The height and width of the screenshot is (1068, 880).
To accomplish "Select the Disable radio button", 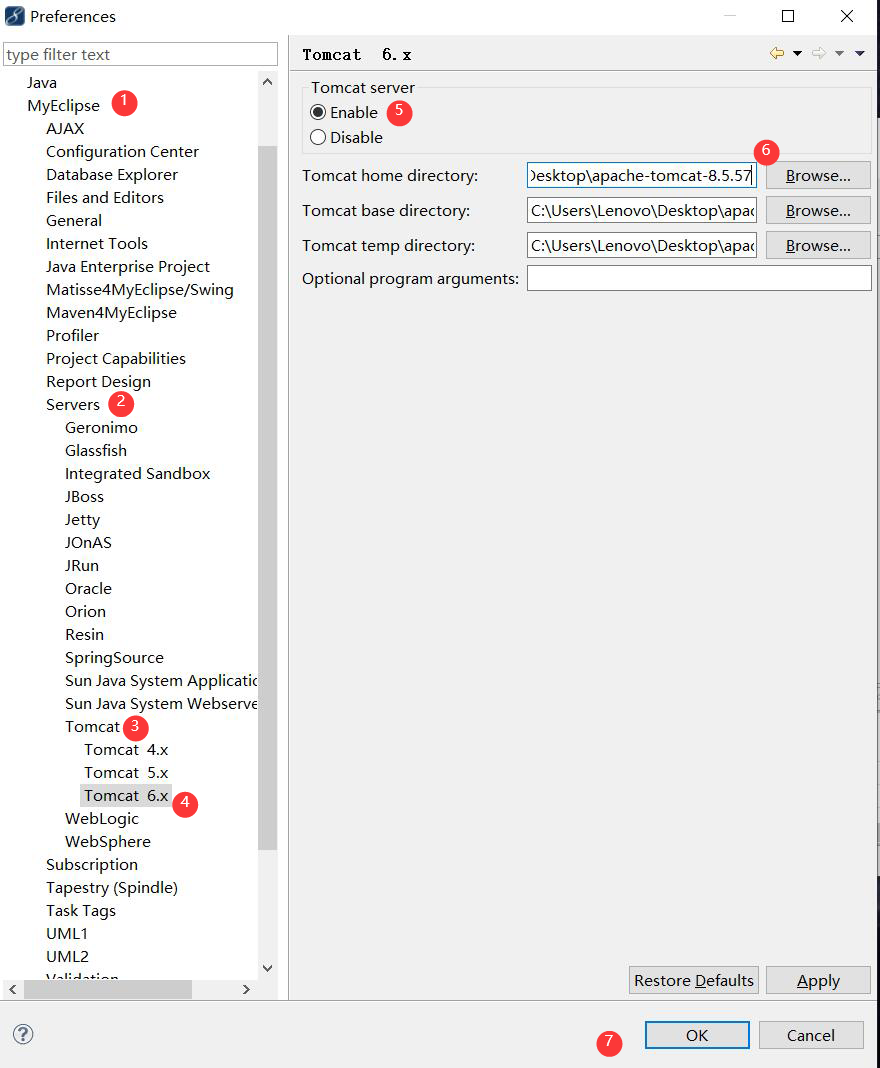I will [318, 138].
